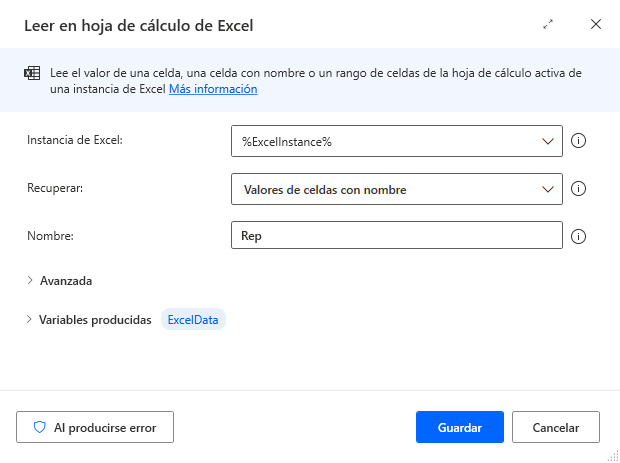Click the expand dialog arrows icon
The width and height of the screenshot is (620, 463).
point(548,25)
